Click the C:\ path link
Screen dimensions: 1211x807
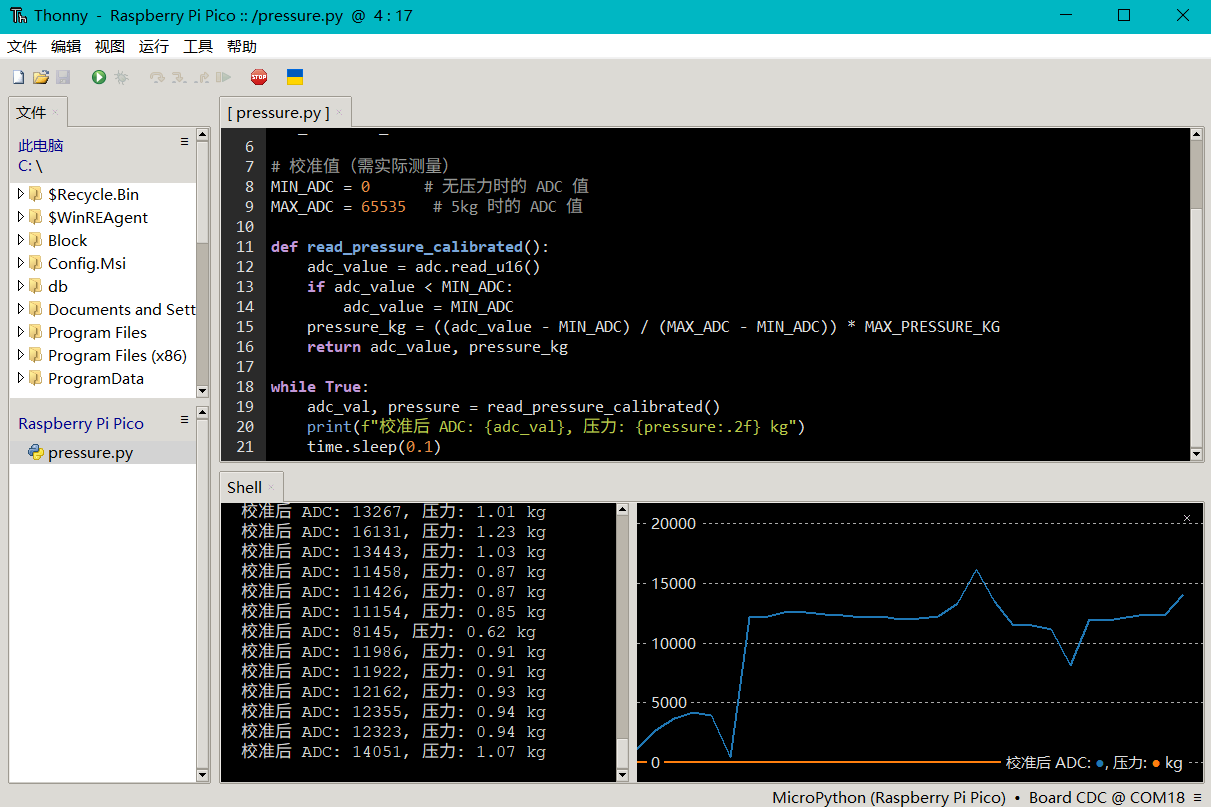tap(30, 166)
